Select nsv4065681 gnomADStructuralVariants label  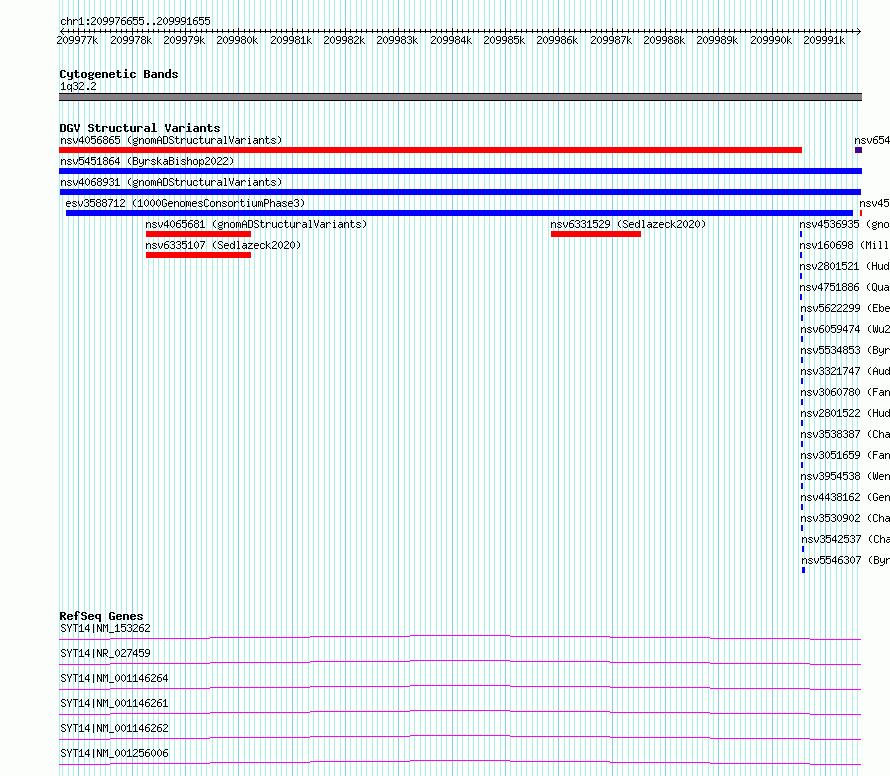tap(256, 224)
